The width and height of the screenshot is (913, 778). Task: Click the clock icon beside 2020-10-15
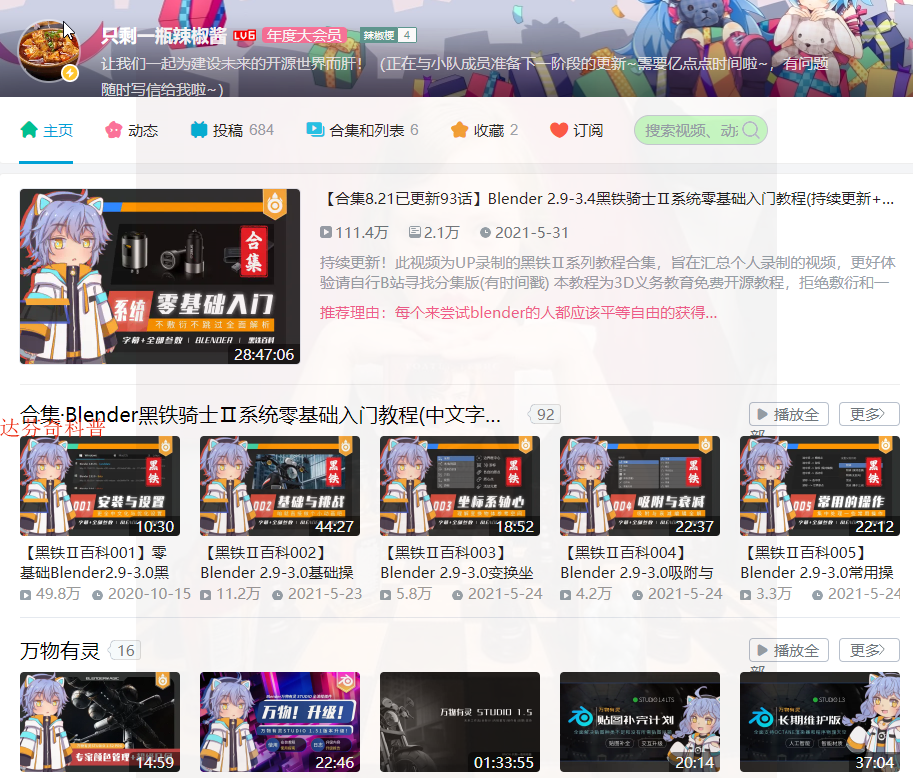[98, 595]
